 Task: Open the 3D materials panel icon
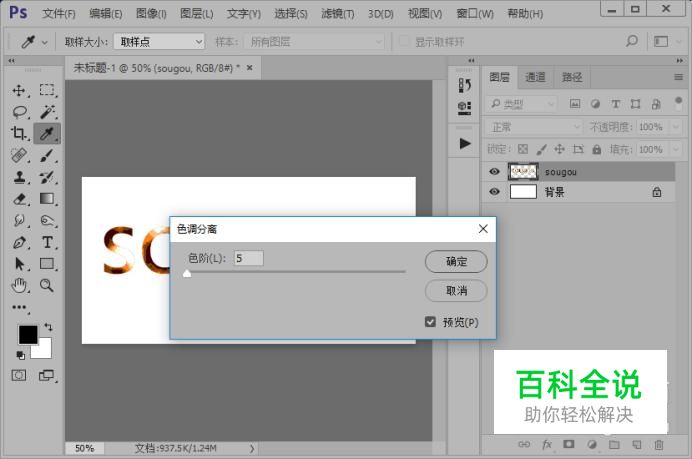tap(464, 108)
